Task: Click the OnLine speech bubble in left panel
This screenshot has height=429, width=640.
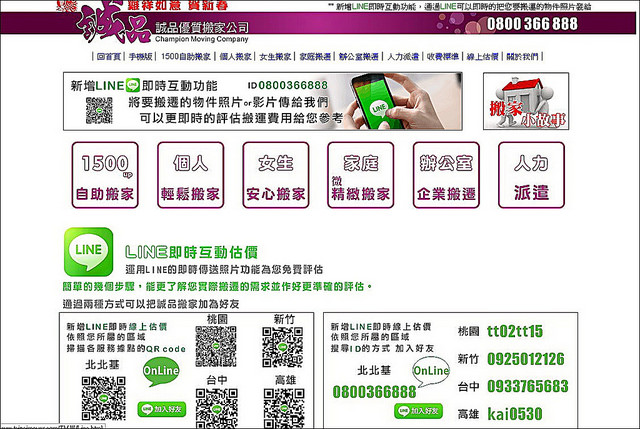Action: tap(162, 372)
